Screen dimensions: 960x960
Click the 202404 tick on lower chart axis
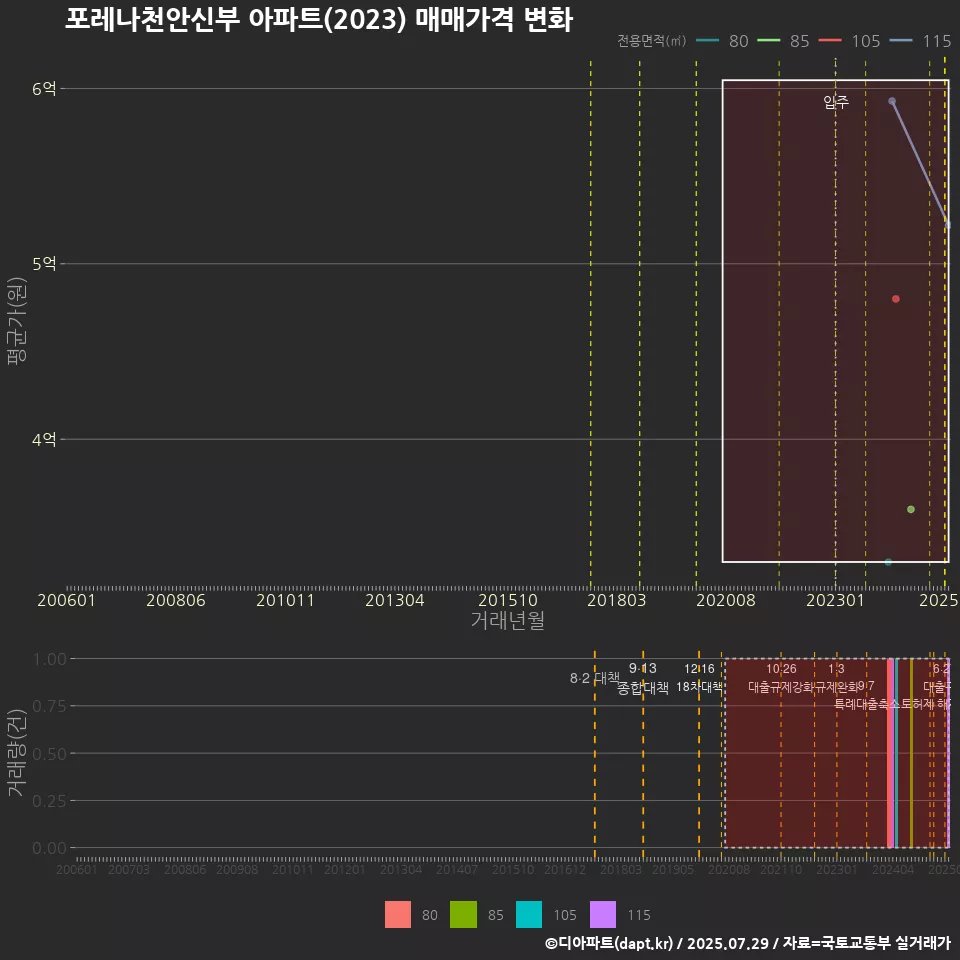click(x=893, y=869)
